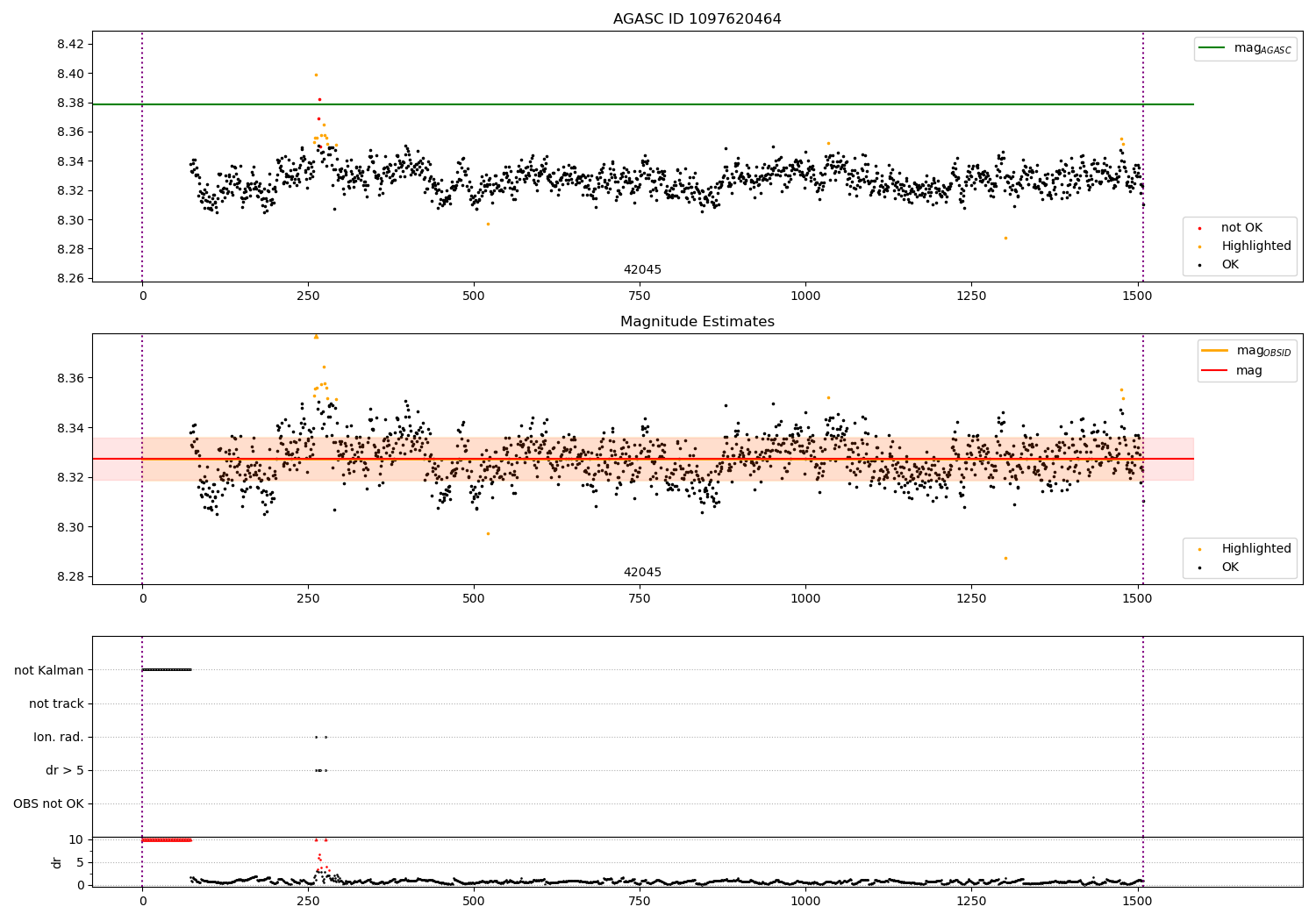Click the "8.32" y-tick in middle plot

69,477
